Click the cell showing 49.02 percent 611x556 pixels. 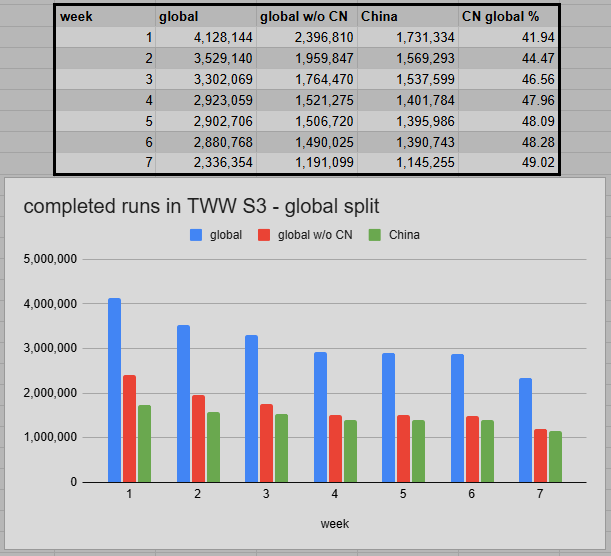(508, 165)
